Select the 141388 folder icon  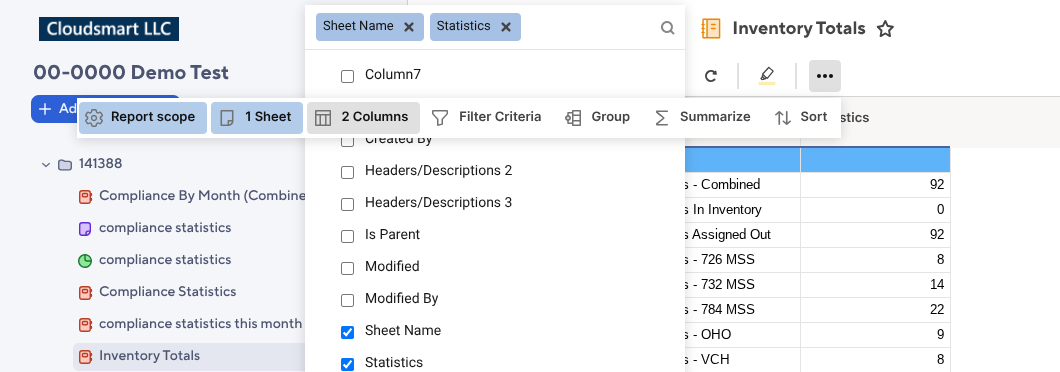click(x=65, y=164)
